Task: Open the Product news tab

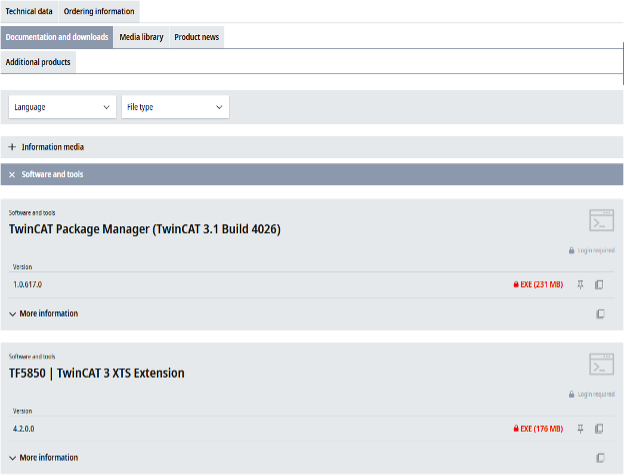Action: point(197,37)
